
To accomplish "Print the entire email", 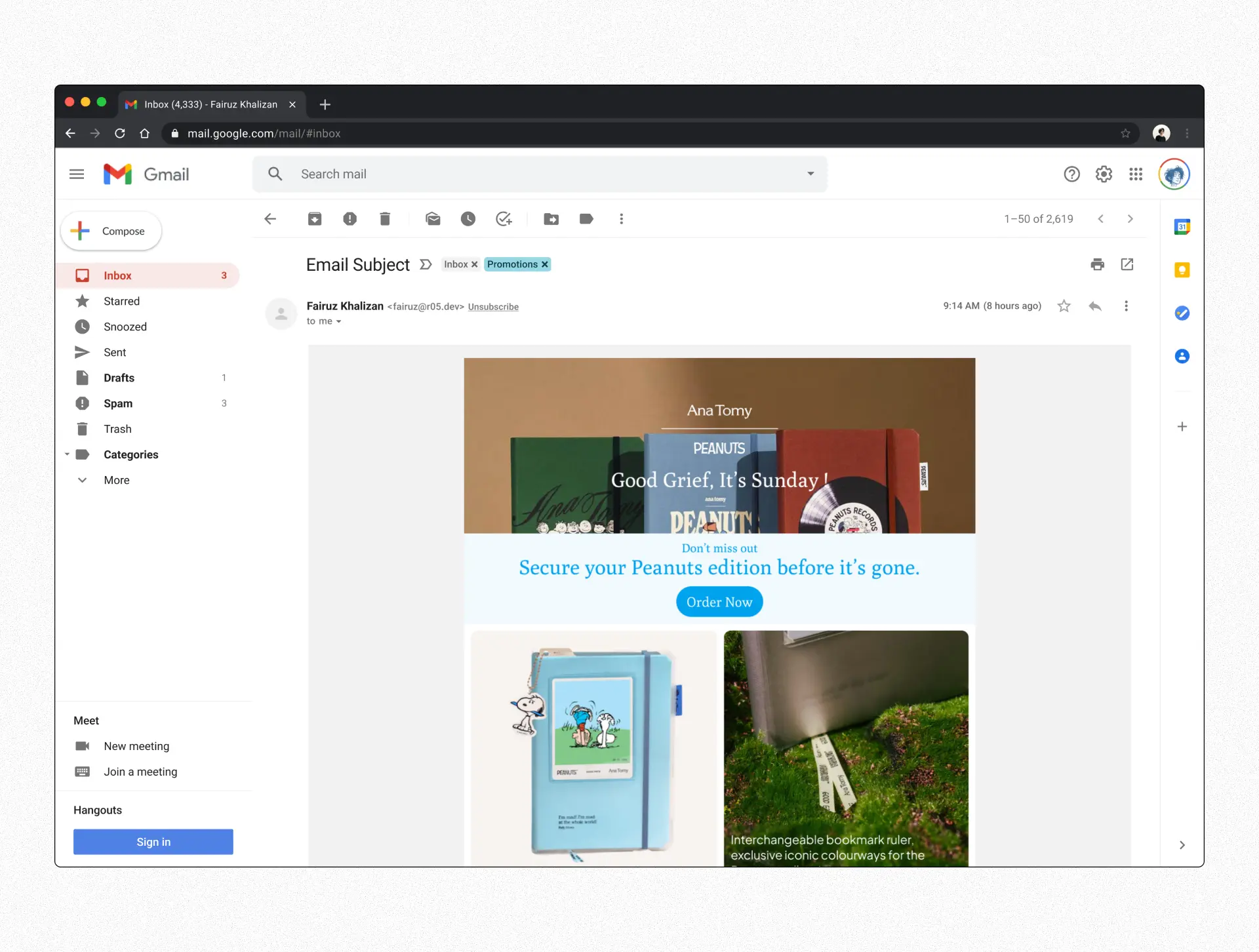I will coord(1098,264).
